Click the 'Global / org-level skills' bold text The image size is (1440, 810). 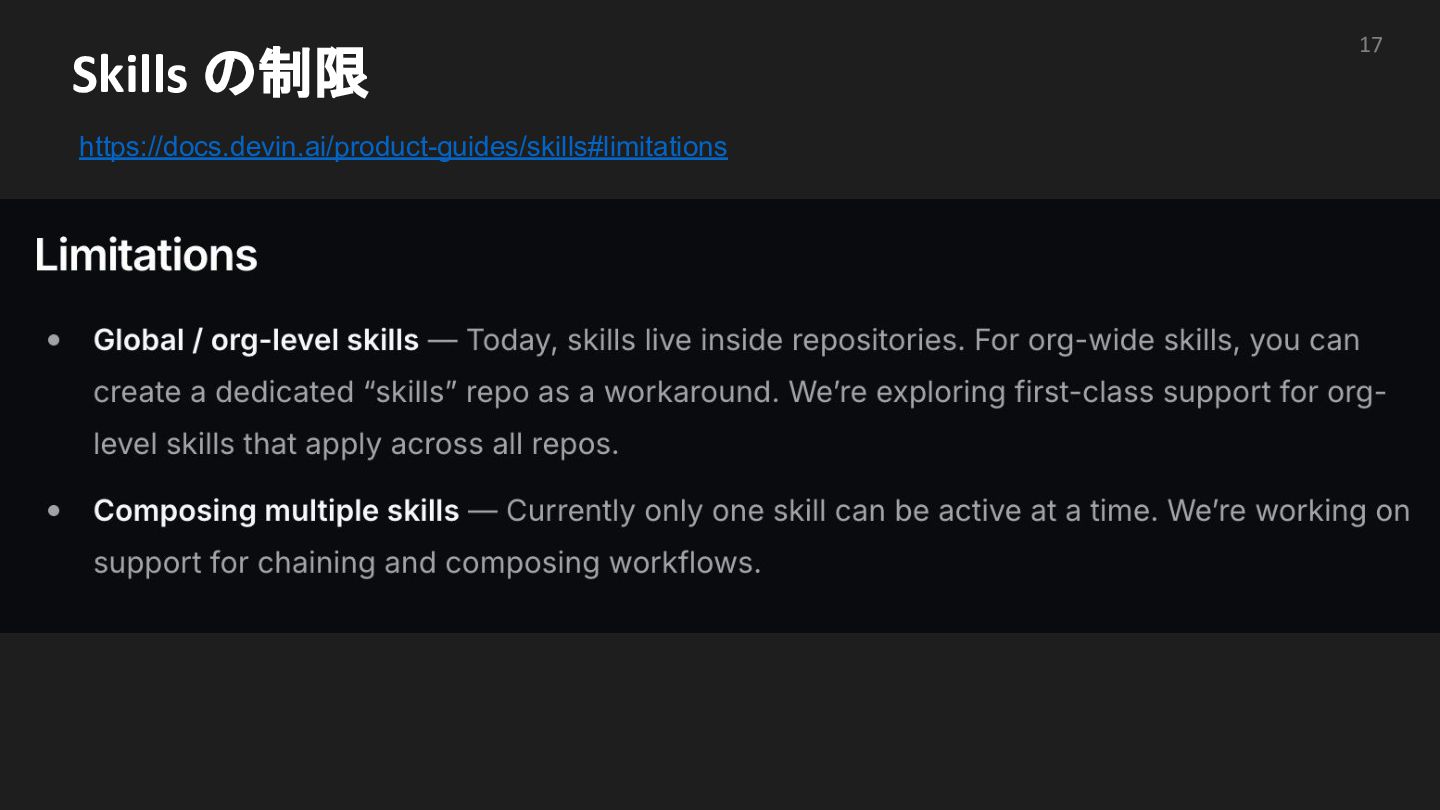pyautogui.click(x=256, y=340)
